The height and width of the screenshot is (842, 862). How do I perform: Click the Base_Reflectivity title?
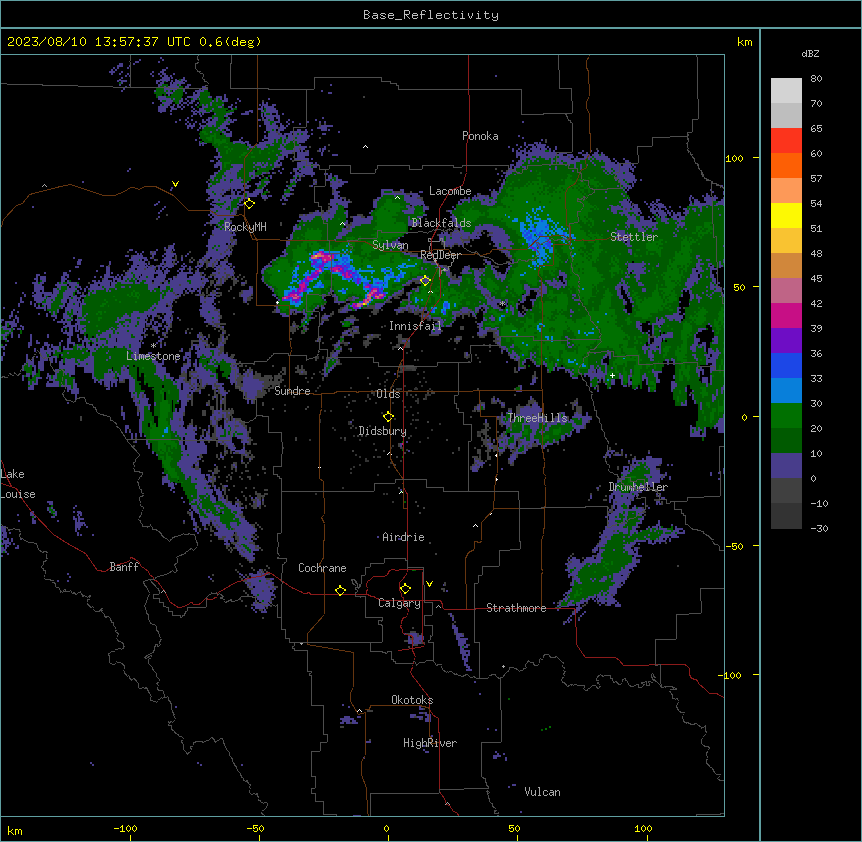(x=431, y=15)
